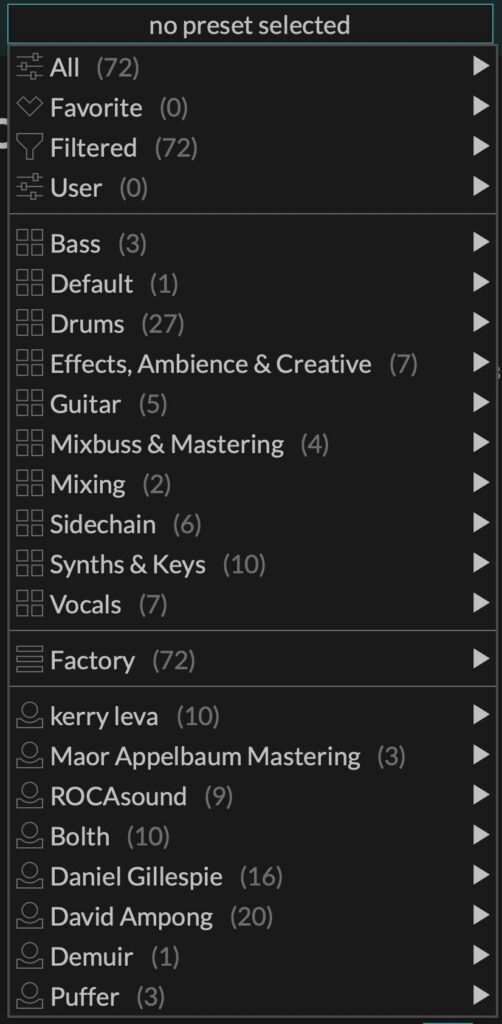
Task: Open the Daniel Gillespie author presets
Action: pos(251,876)
